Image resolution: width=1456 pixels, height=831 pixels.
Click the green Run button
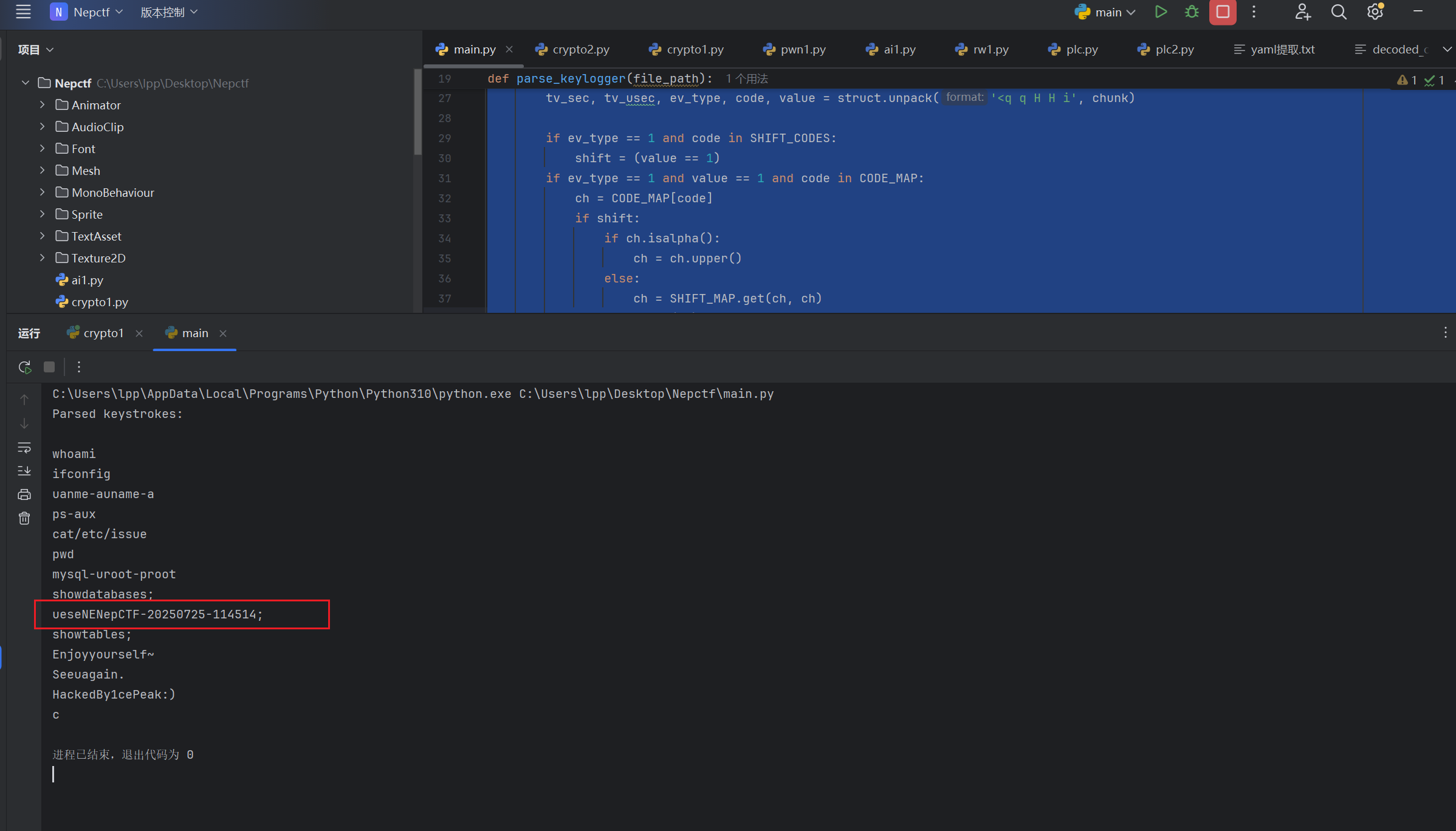[x=1160, y=12]
